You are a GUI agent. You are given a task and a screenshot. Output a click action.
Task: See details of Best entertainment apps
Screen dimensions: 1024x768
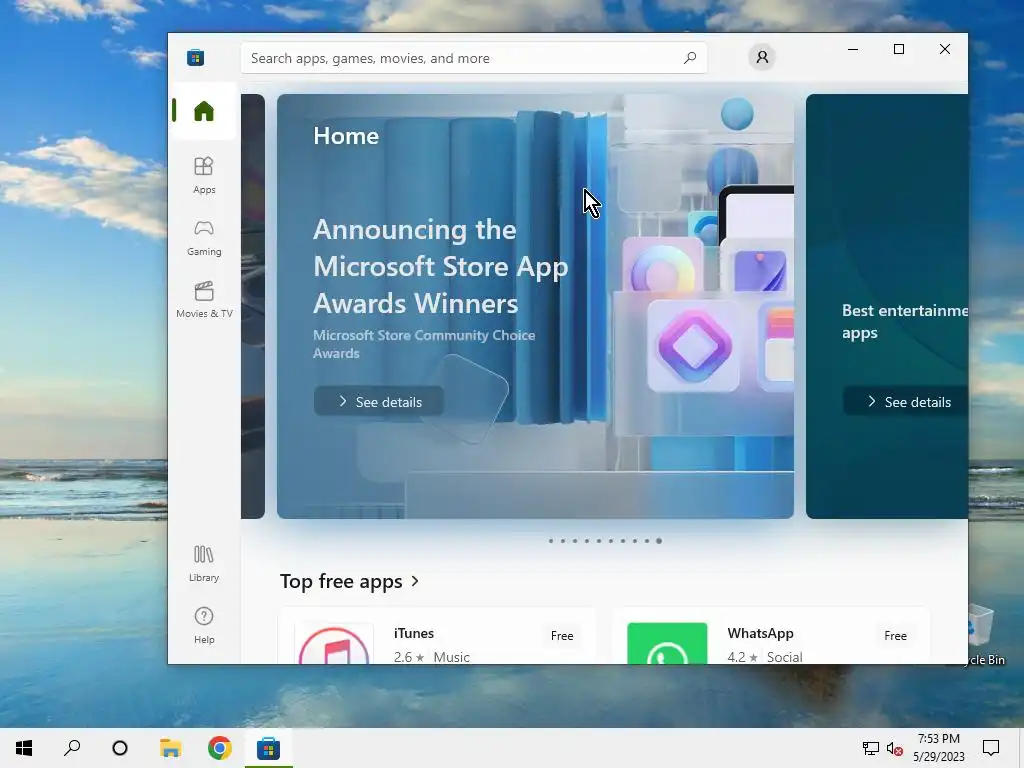[906, 402]
